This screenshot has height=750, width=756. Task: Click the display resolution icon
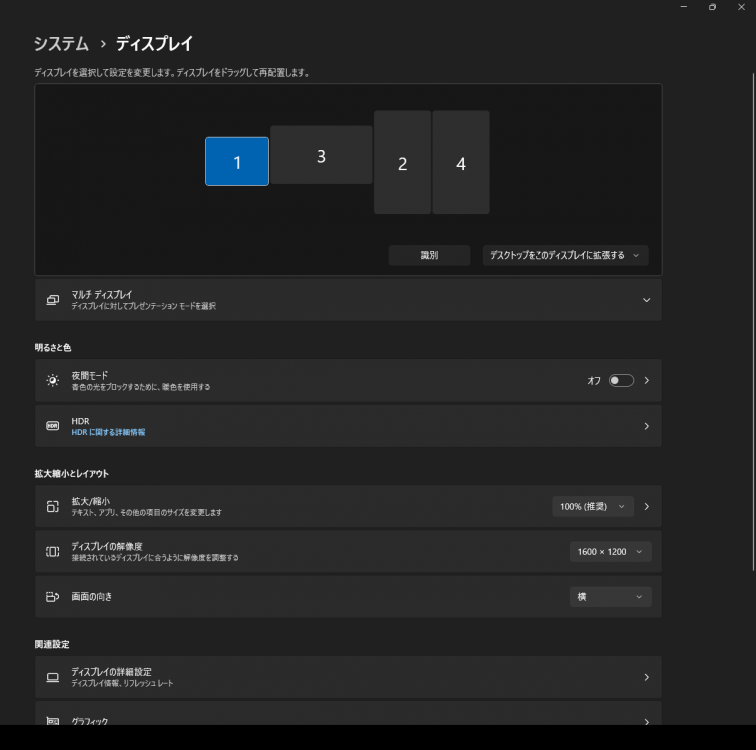point(53,552)
